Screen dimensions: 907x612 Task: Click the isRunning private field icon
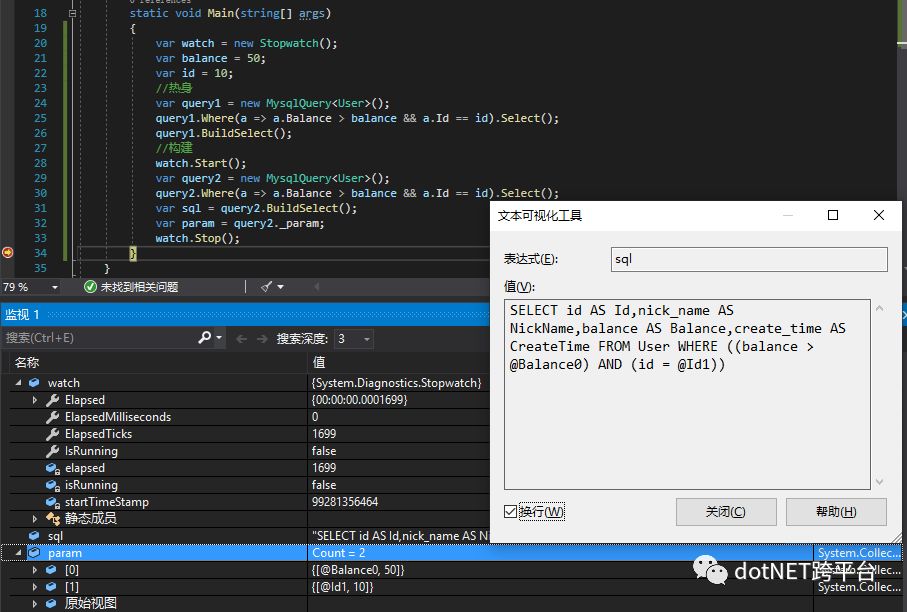coord(53,485)
